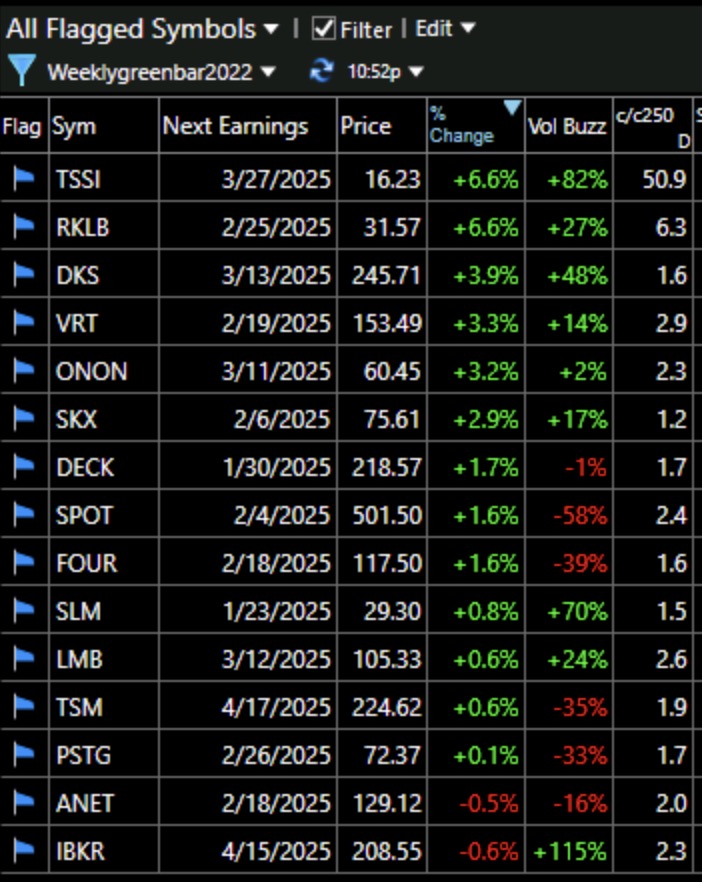Click the flag beside ANET

tap(22, 798)
